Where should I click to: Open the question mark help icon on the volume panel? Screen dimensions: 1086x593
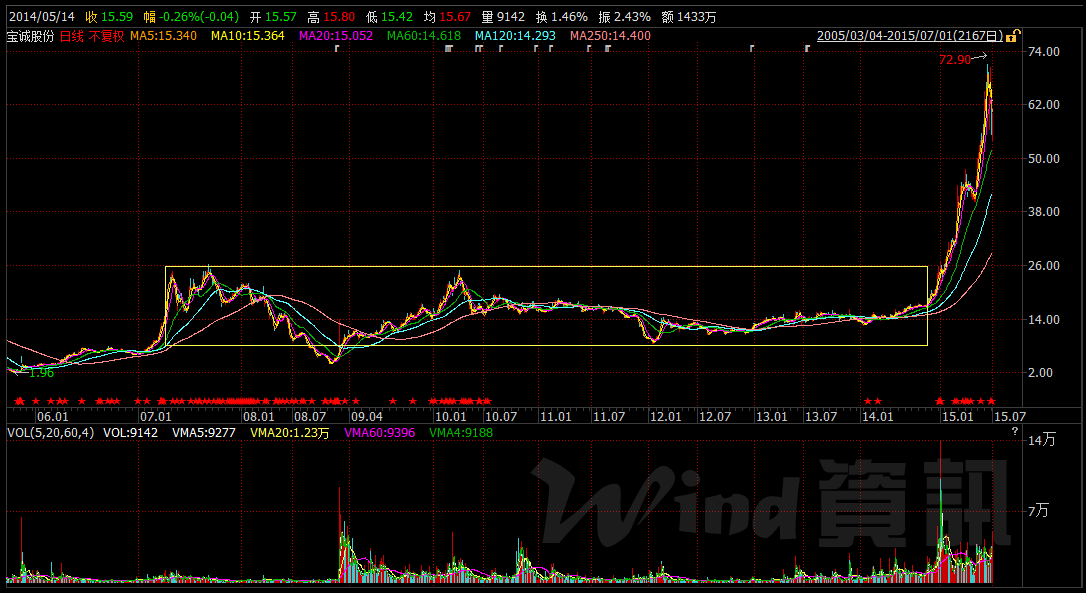pyautogui.click(x=1015, y=431)
